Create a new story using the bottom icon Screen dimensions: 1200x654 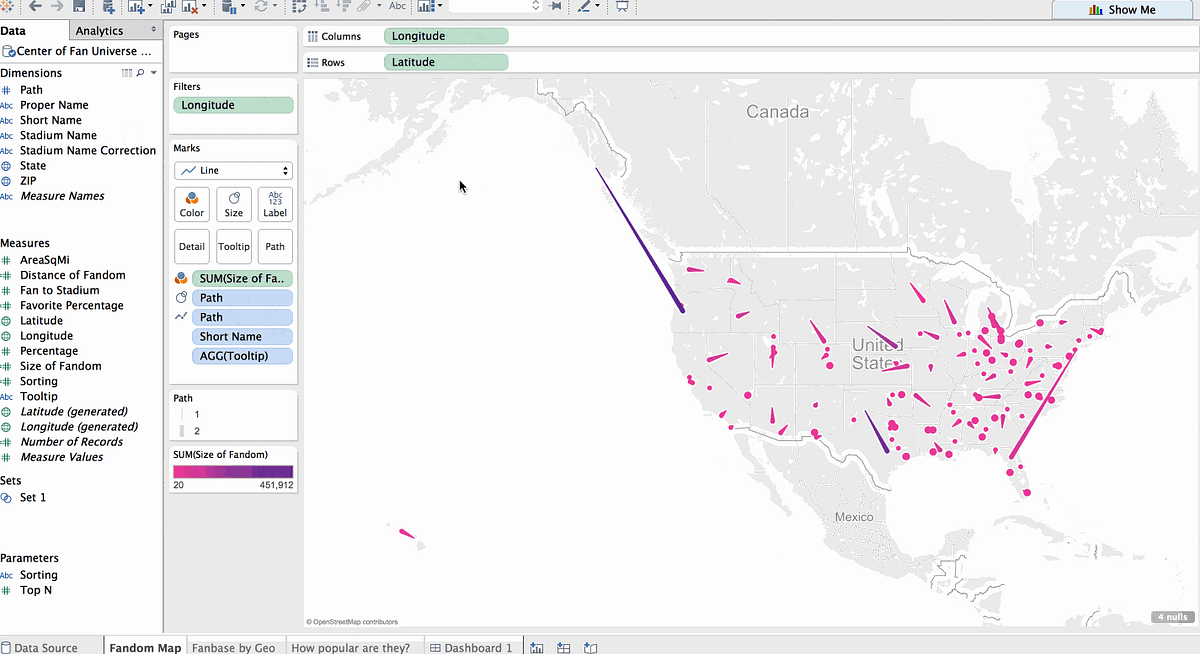pos(590,647)
